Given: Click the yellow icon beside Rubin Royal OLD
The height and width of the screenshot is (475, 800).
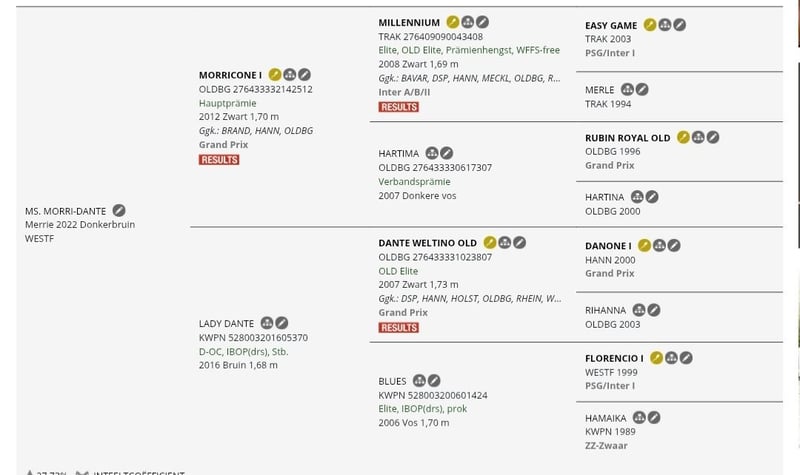Looking at the screenshot, I should (x=684, y=138).
